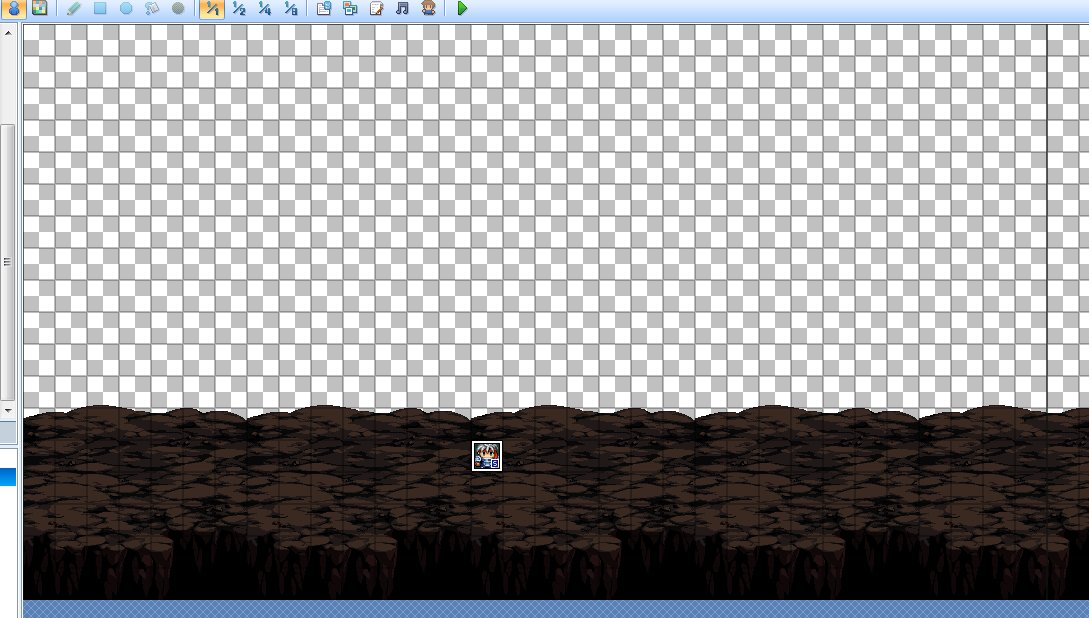
Task: Set map zoom to 1/2 scale
Action: pyautogui.click(x=238, y=8)
